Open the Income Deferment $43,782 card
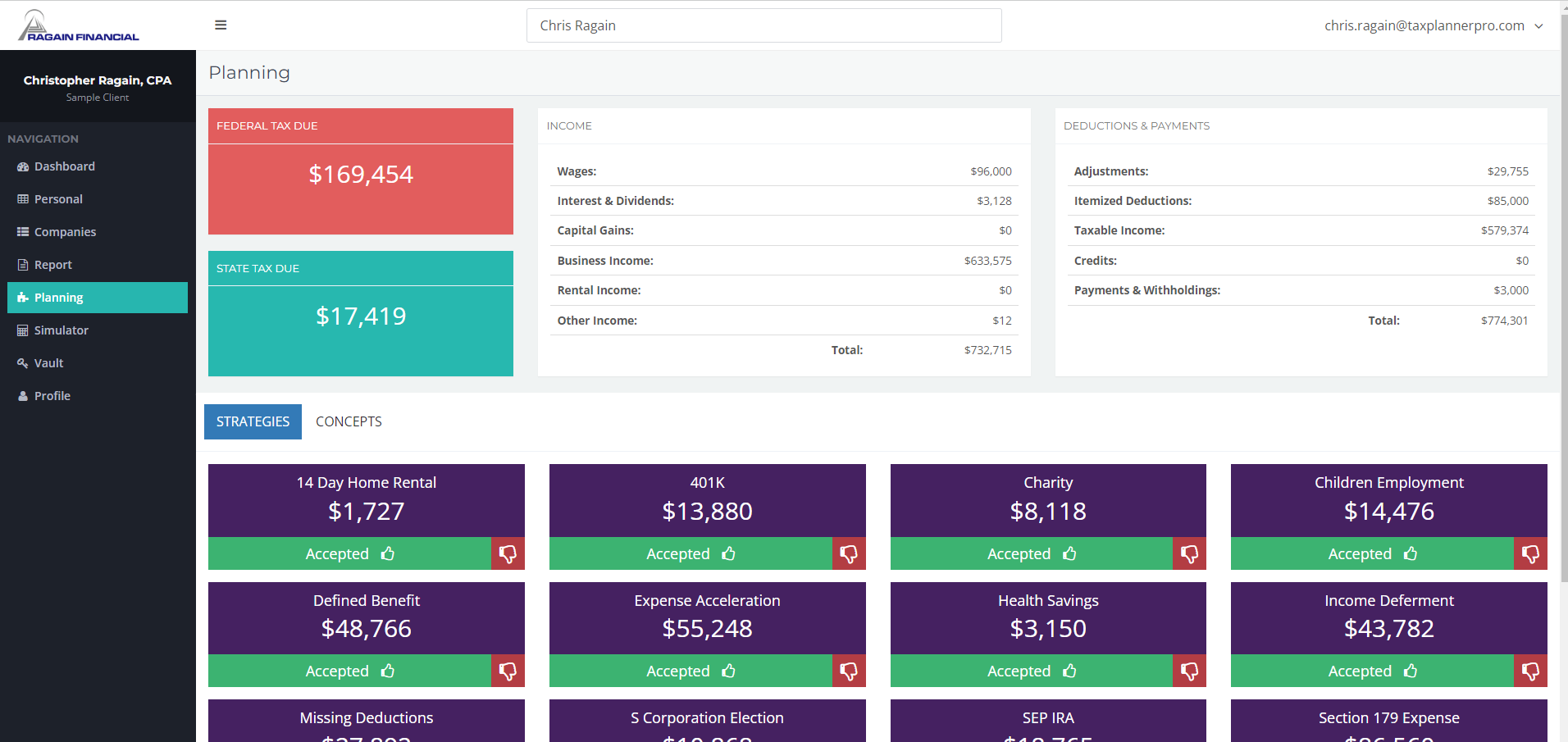This screenshot has height=742, width=1568. 1389,618
